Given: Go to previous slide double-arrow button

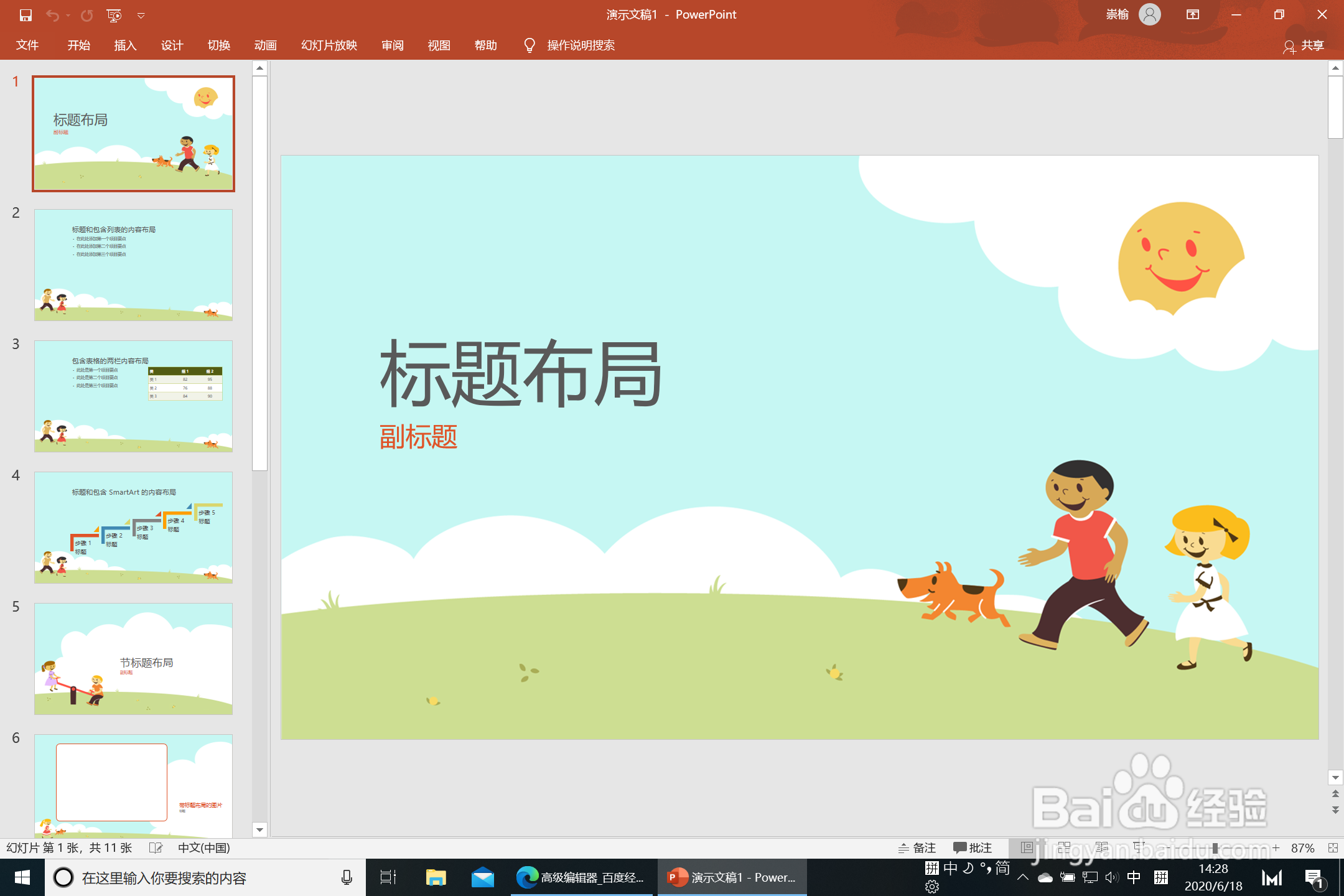Looking at the screenshot, I should point(1335,794).
